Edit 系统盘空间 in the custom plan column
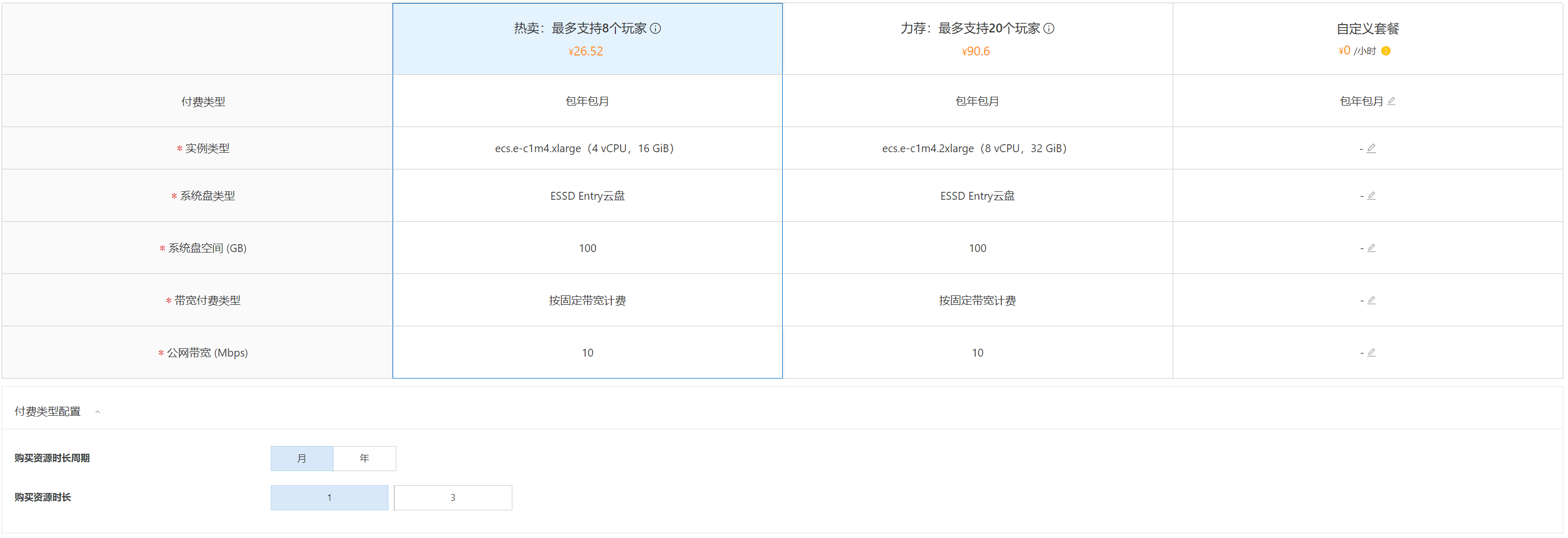This screenshot has height=538, width=1568. coord(1371,248)
